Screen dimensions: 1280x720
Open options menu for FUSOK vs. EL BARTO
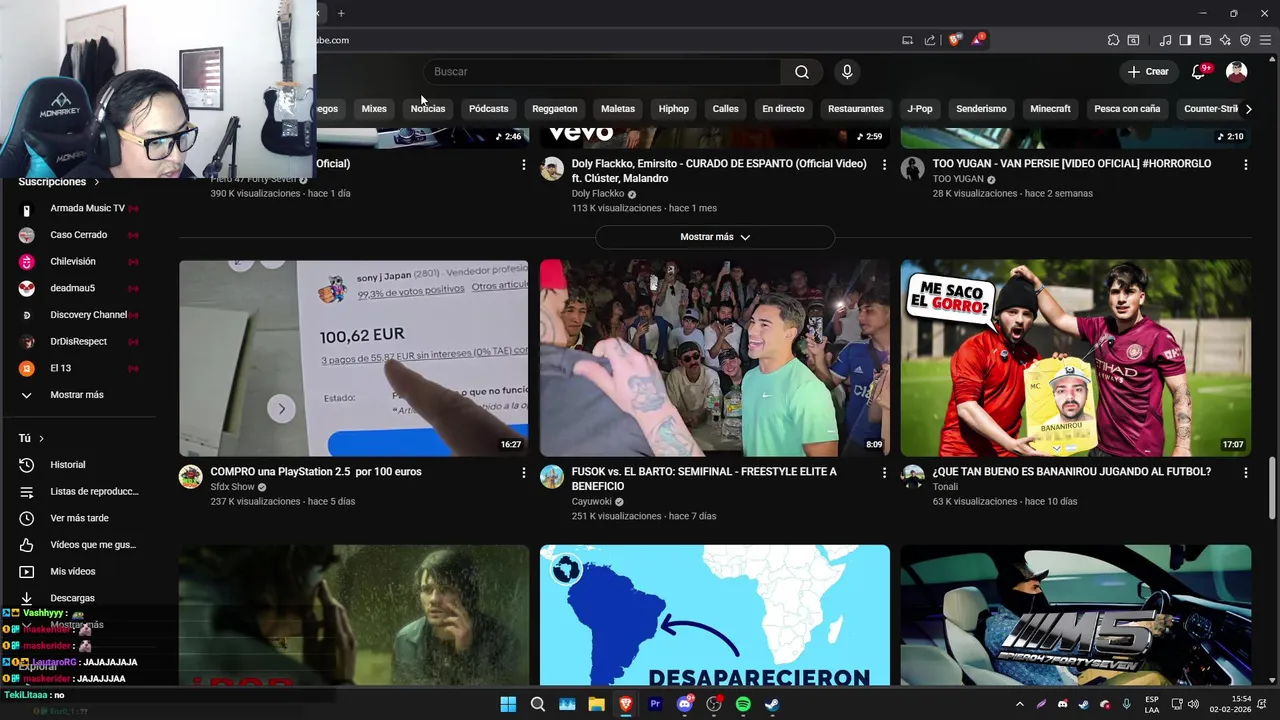pyautogui.click(x=884, y=472)
